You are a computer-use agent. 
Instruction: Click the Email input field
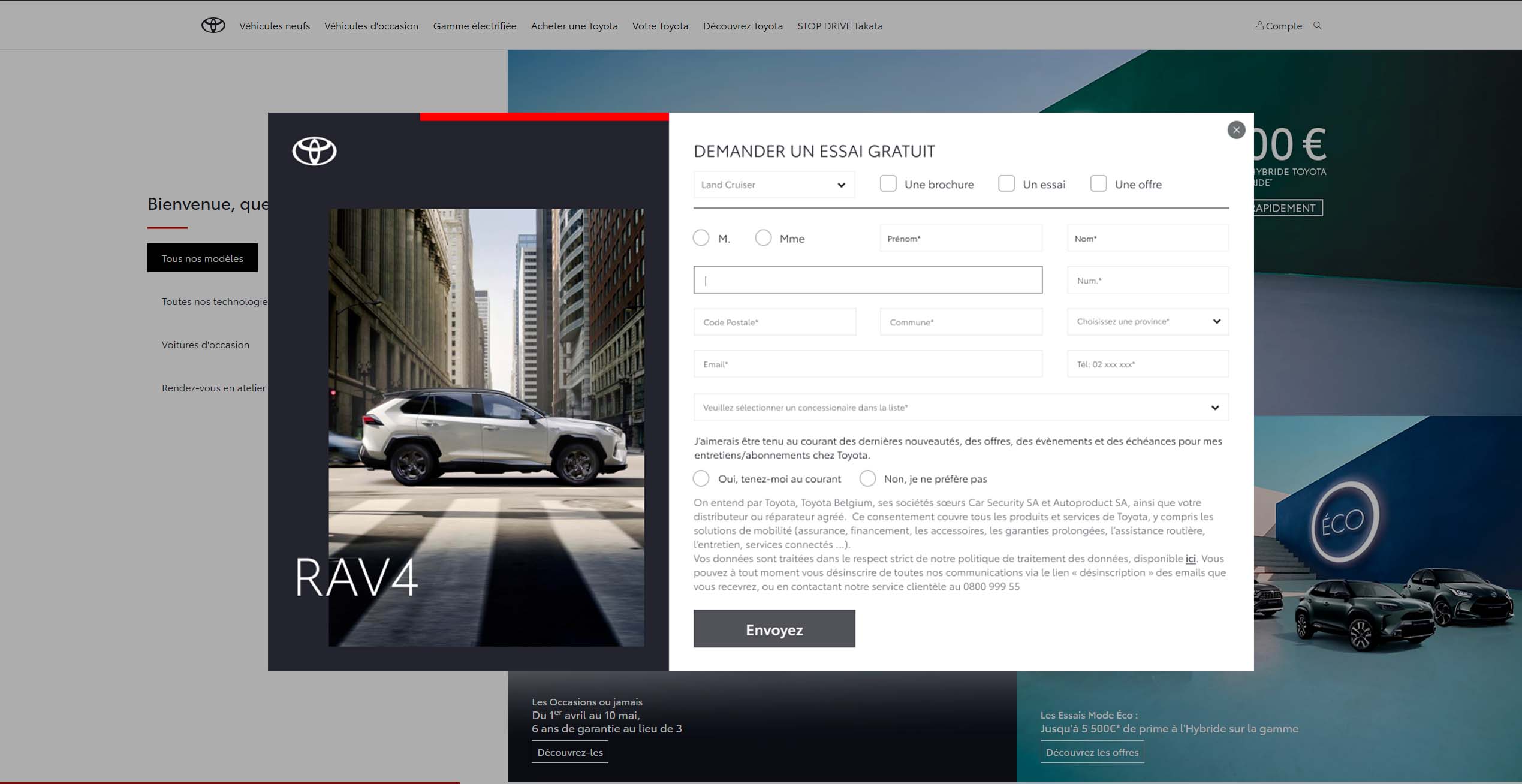coord(868,364)
